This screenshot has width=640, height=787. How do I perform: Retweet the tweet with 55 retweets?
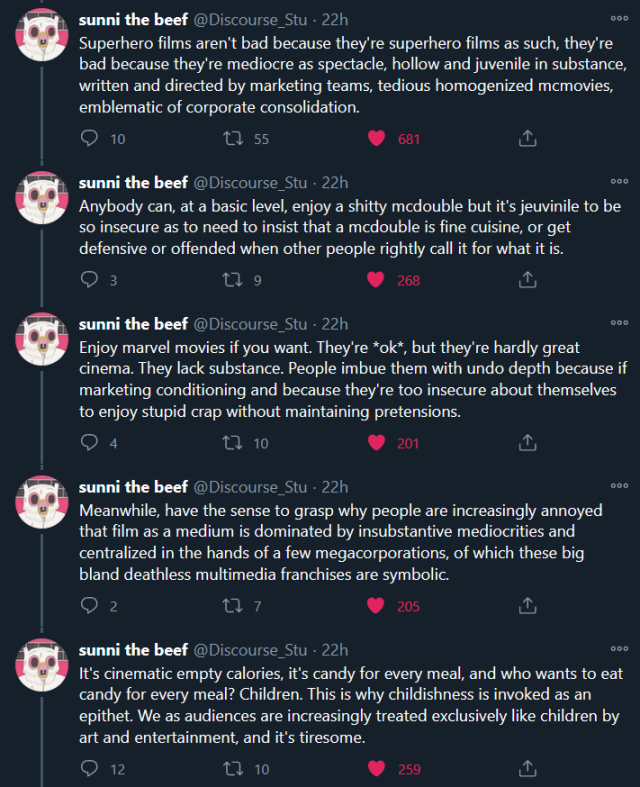pyautogui.click(x=233, y=139)
